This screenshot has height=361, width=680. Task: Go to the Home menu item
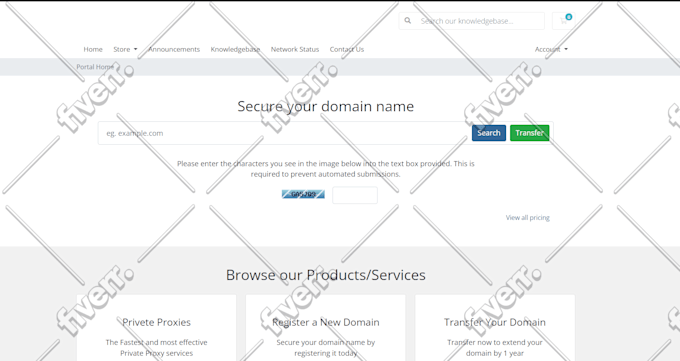tap(93, 49)
